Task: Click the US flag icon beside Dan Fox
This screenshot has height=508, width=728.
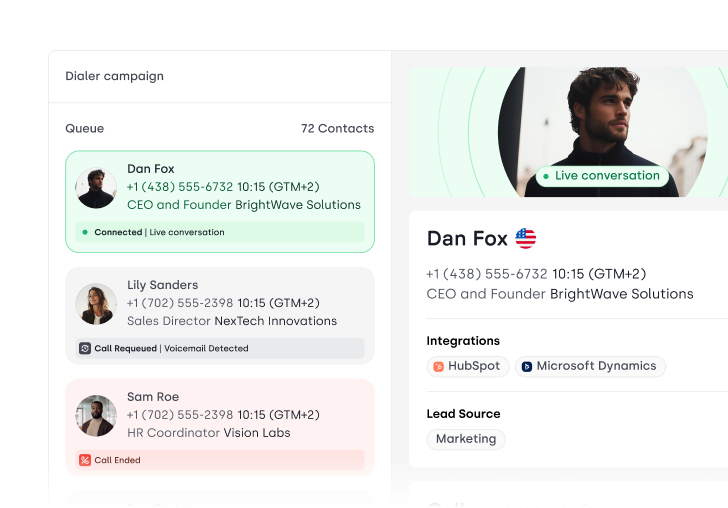Action: point(526,238)
